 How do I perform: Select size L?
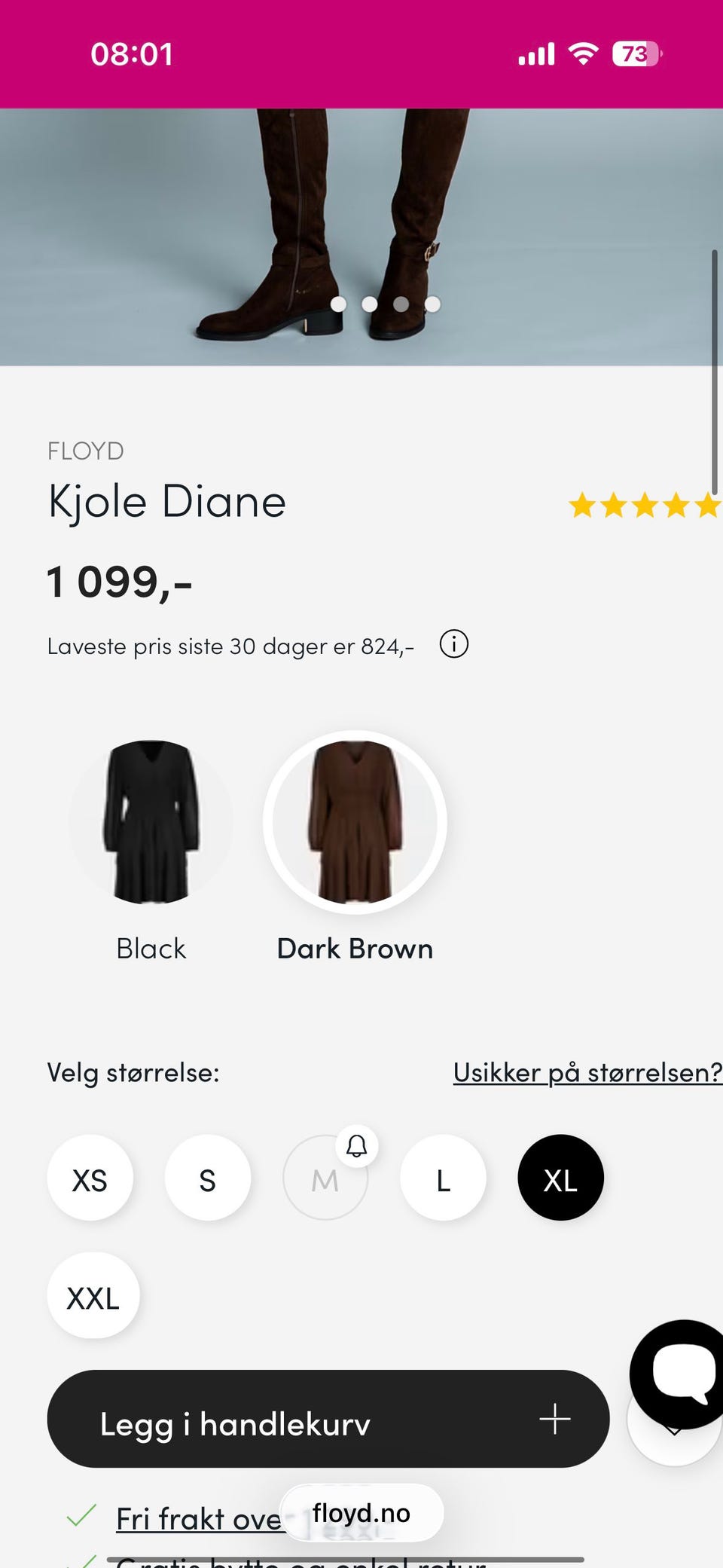(x=443, y=1178)
